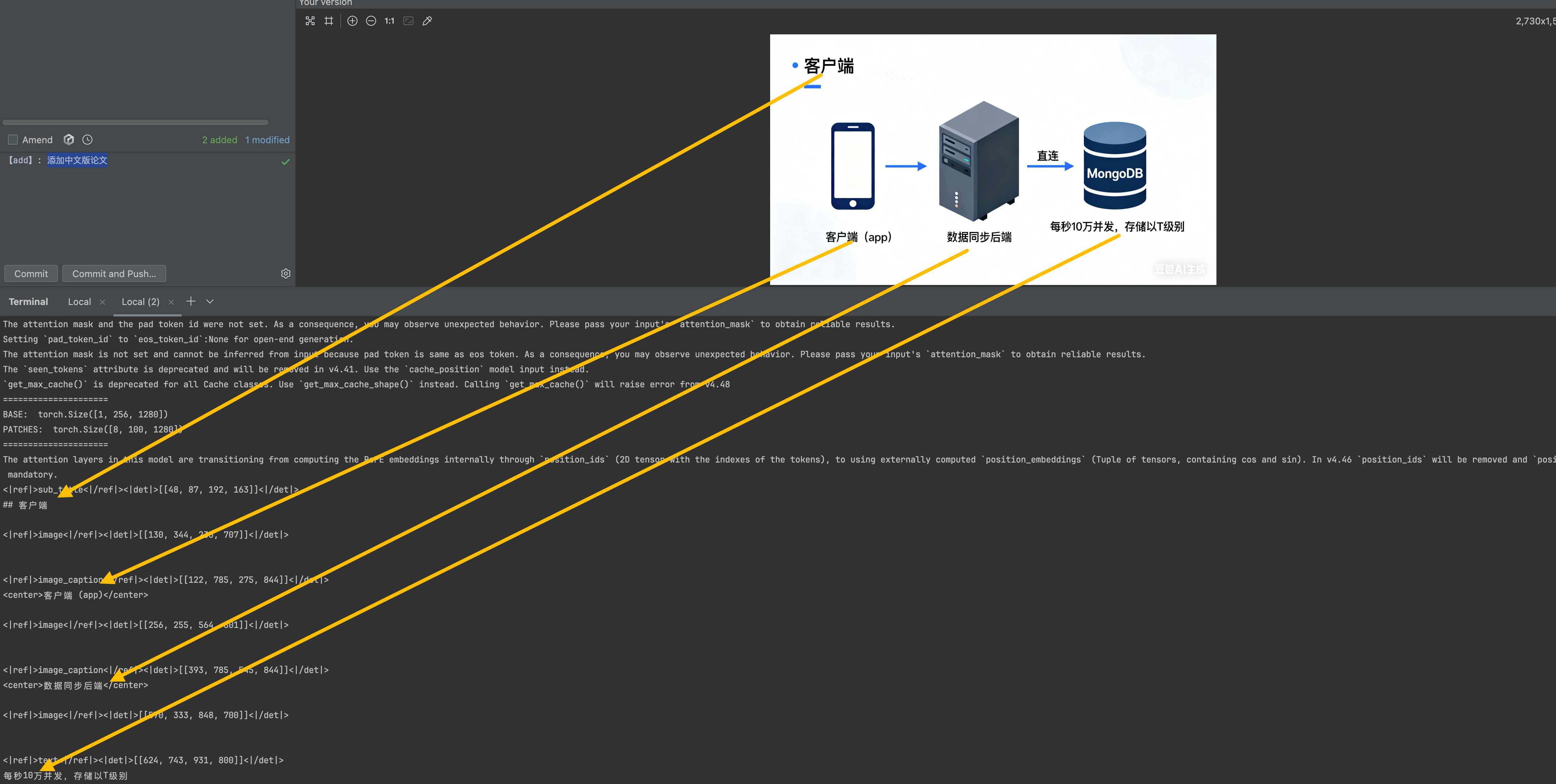The height and width of the screenshot is (784, 1556).
Task: Click the Commit and Push button
Action: [x=114, y=274]
